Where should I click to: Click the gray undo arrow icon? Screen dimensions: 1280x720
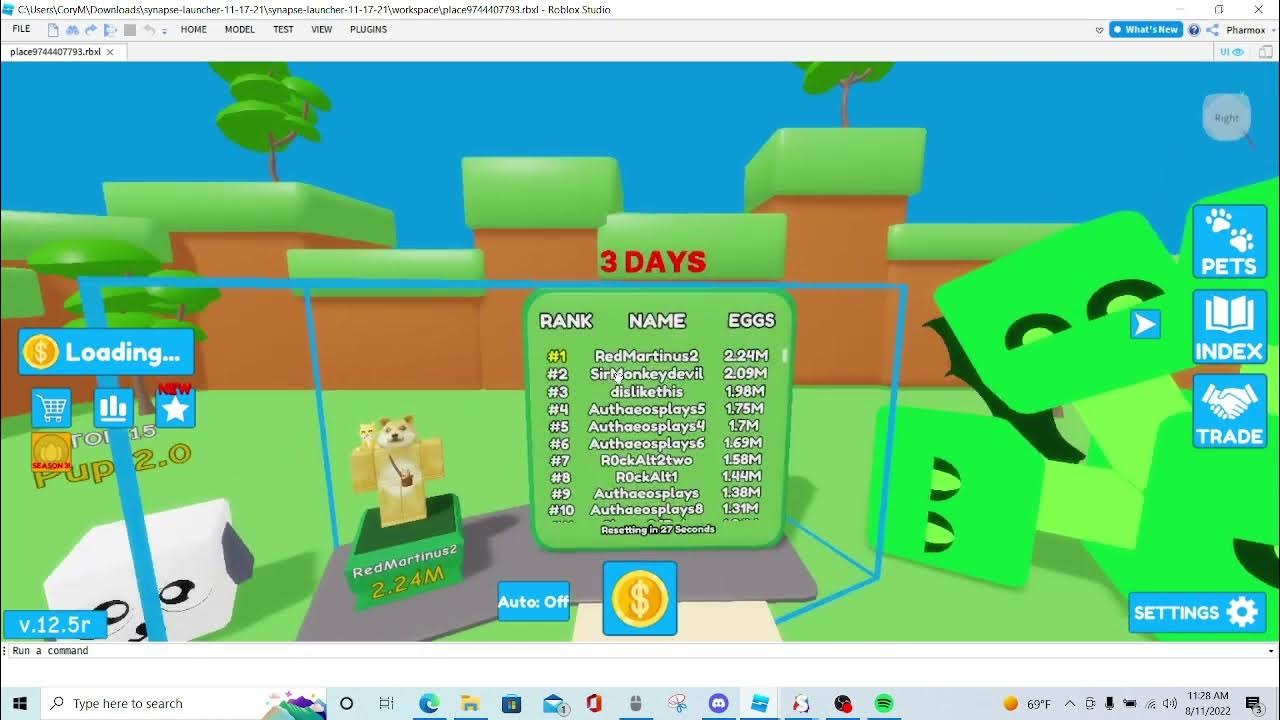(x=149, y=30)
